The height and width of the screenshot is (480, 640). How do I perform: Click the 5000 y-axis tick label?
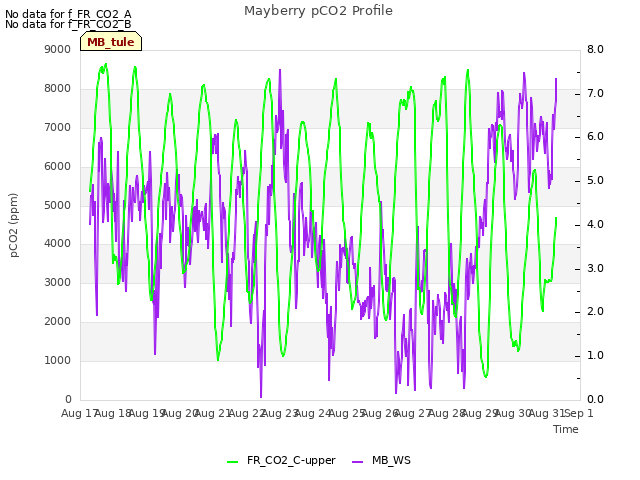pyautogui.click(x=58, y=205)
